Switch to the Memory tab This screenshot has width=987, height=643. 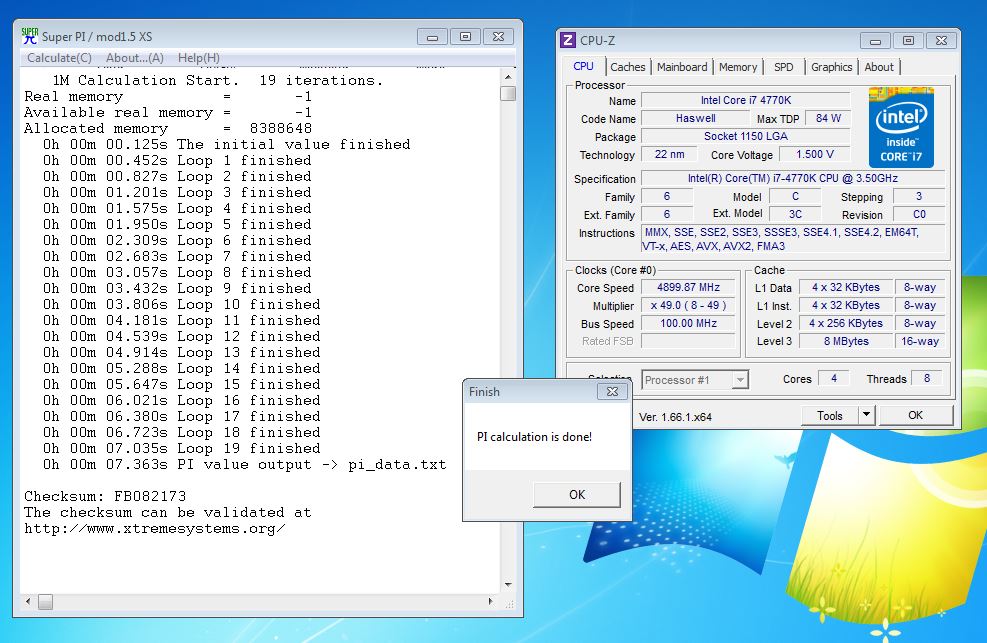point(738,67)
